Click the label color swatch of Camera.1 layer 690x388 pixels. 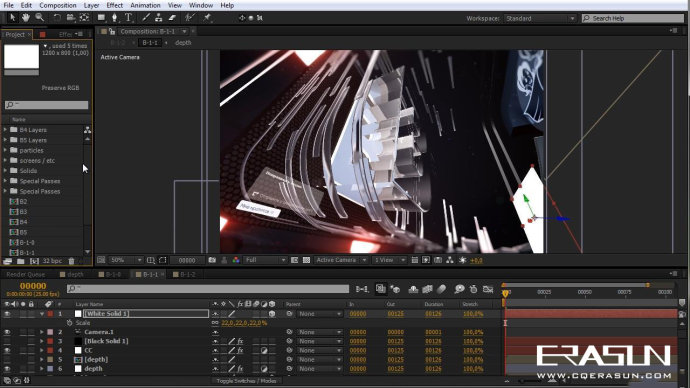tap(50, 332)
